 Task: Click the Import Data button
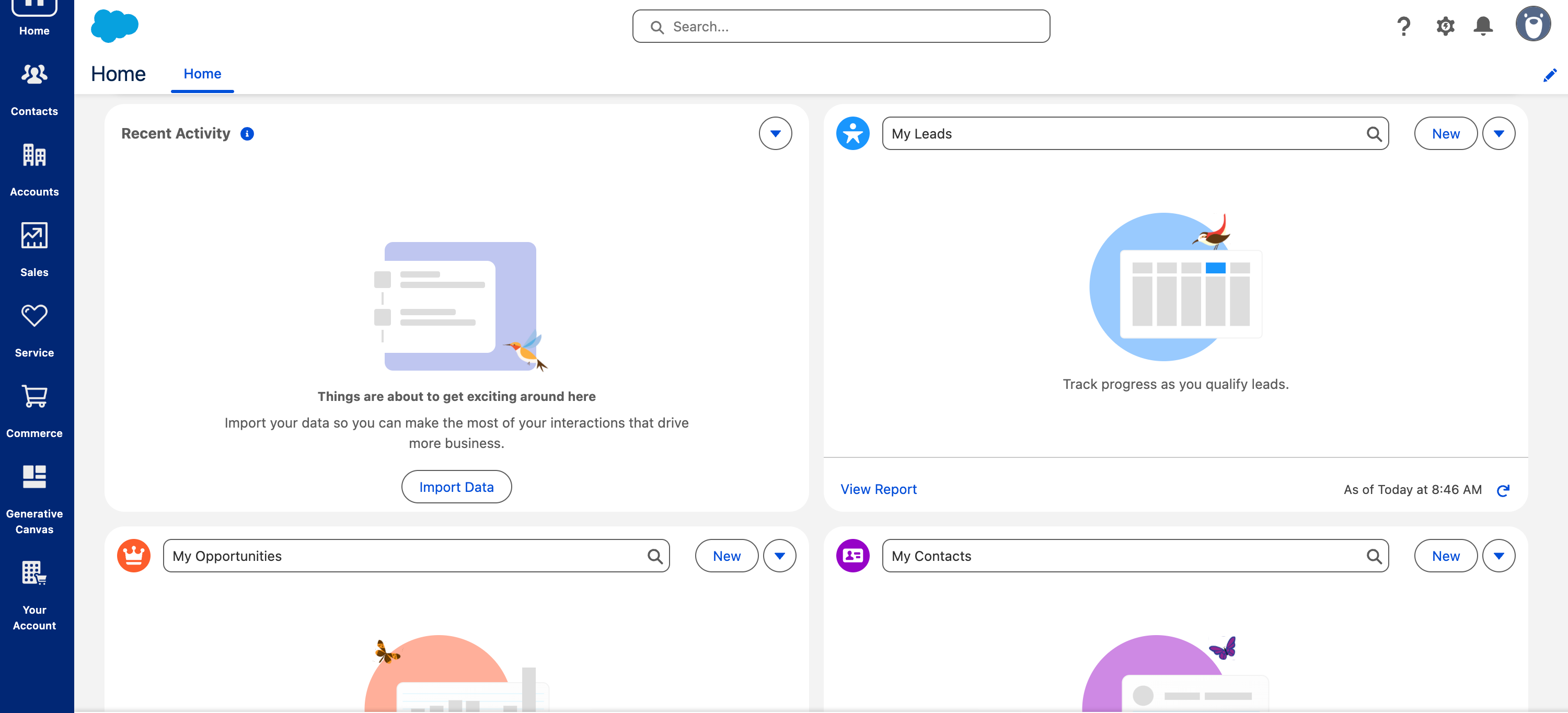456,487
